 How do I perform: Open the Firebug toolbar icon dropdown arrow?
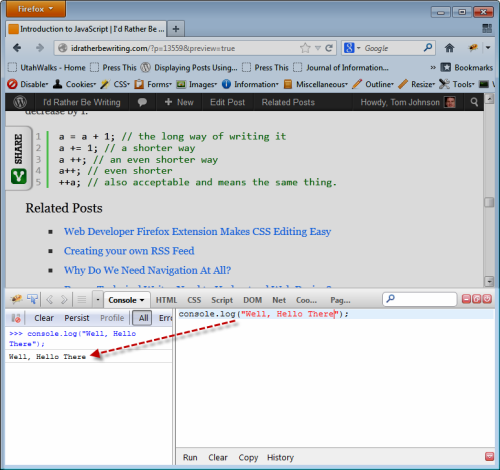(488, 48)
